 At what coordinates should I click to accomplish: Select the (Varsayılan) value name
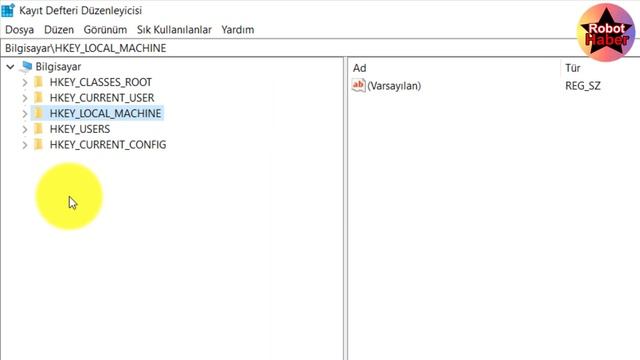point(394,86)
